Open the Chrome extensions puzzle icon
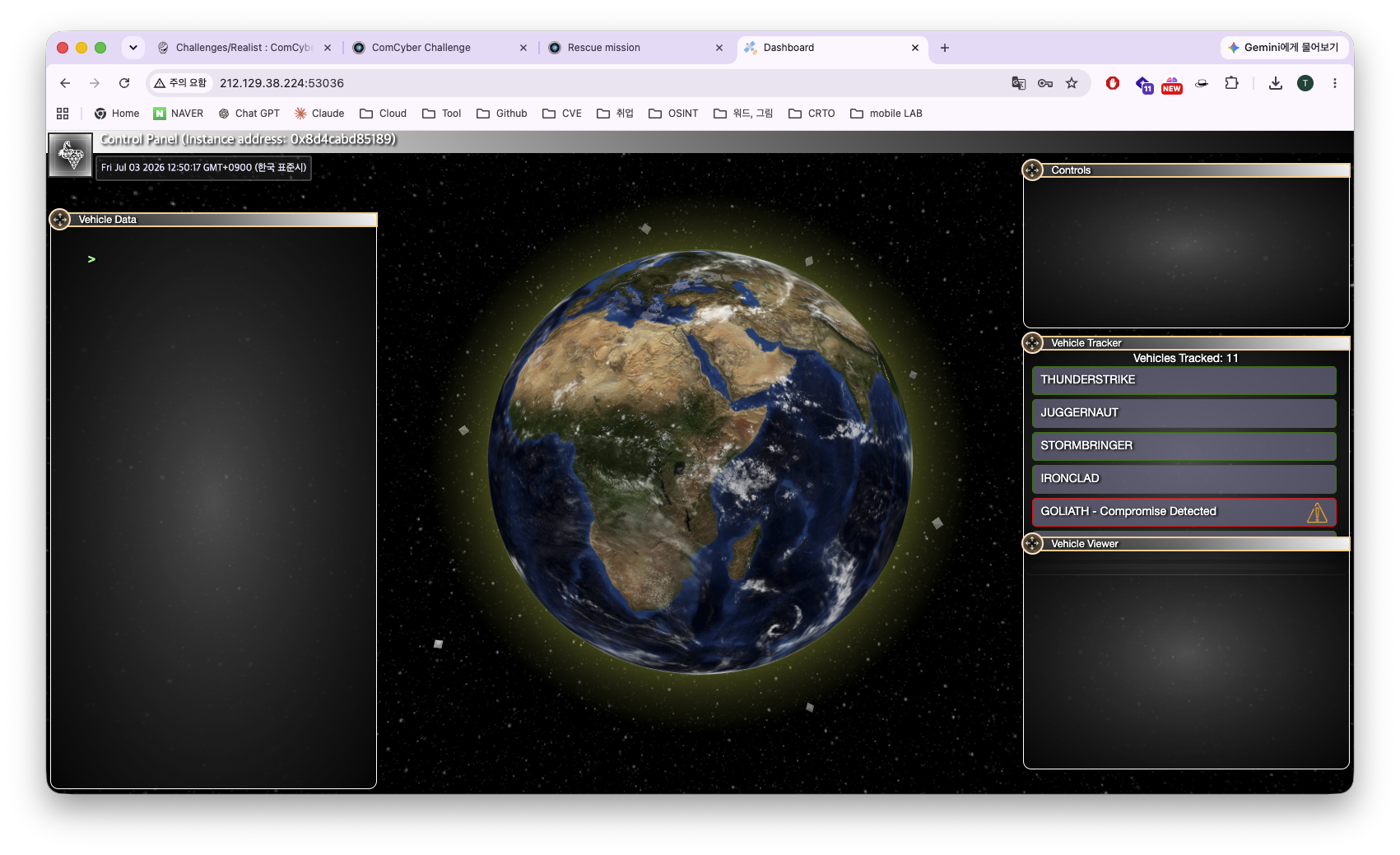Viewport: 1400px width, 855px height. click(1231, 83)
